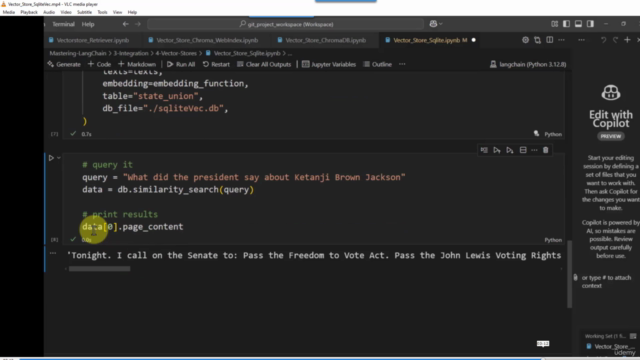Open VLC Tools menu
The height and width of the screenshot is (360, 640).
coord(102,12)
